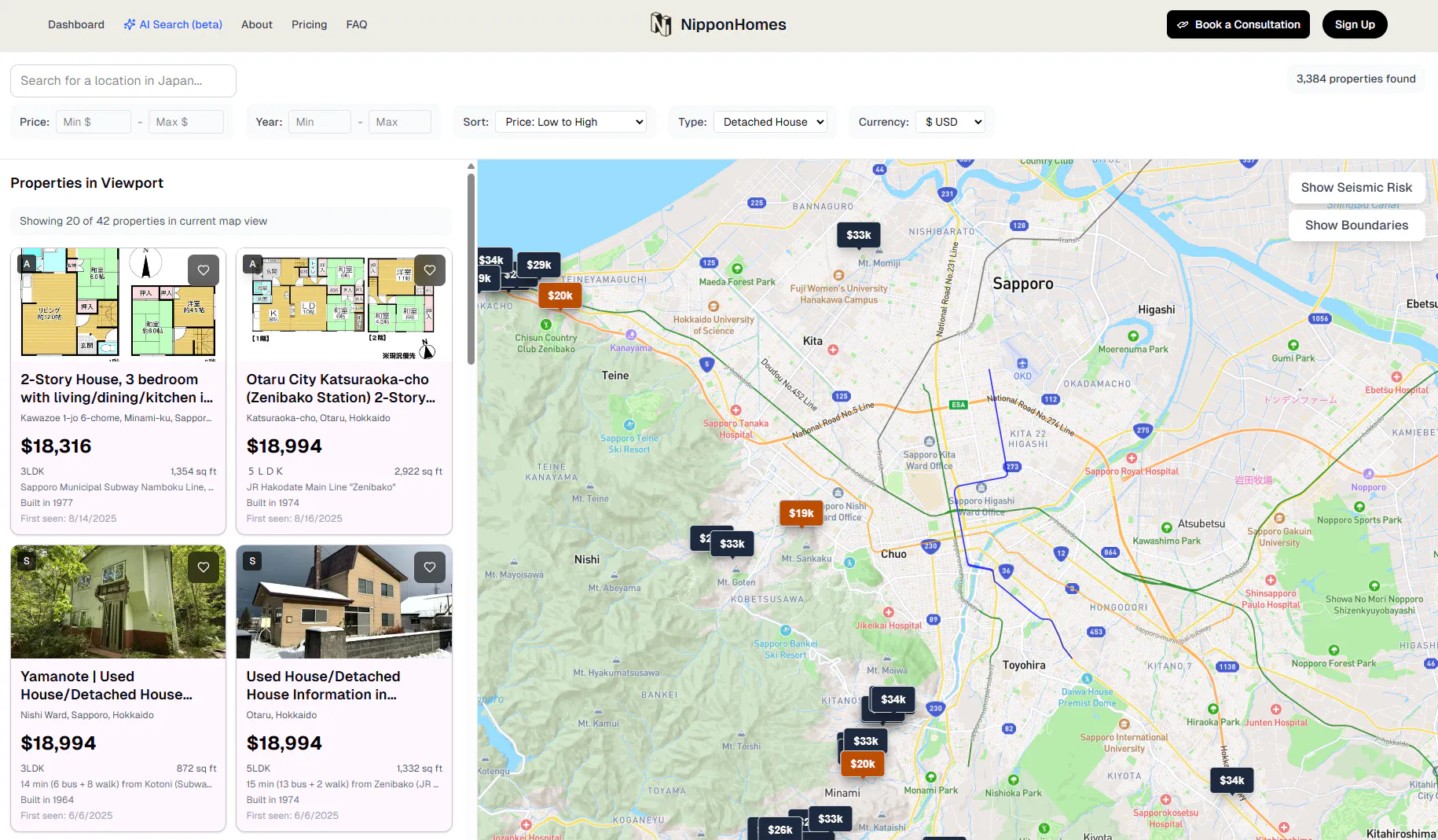This screenshot has width=1438, height=840.
Task: Open the Sort dropdown
Action: 570,122
